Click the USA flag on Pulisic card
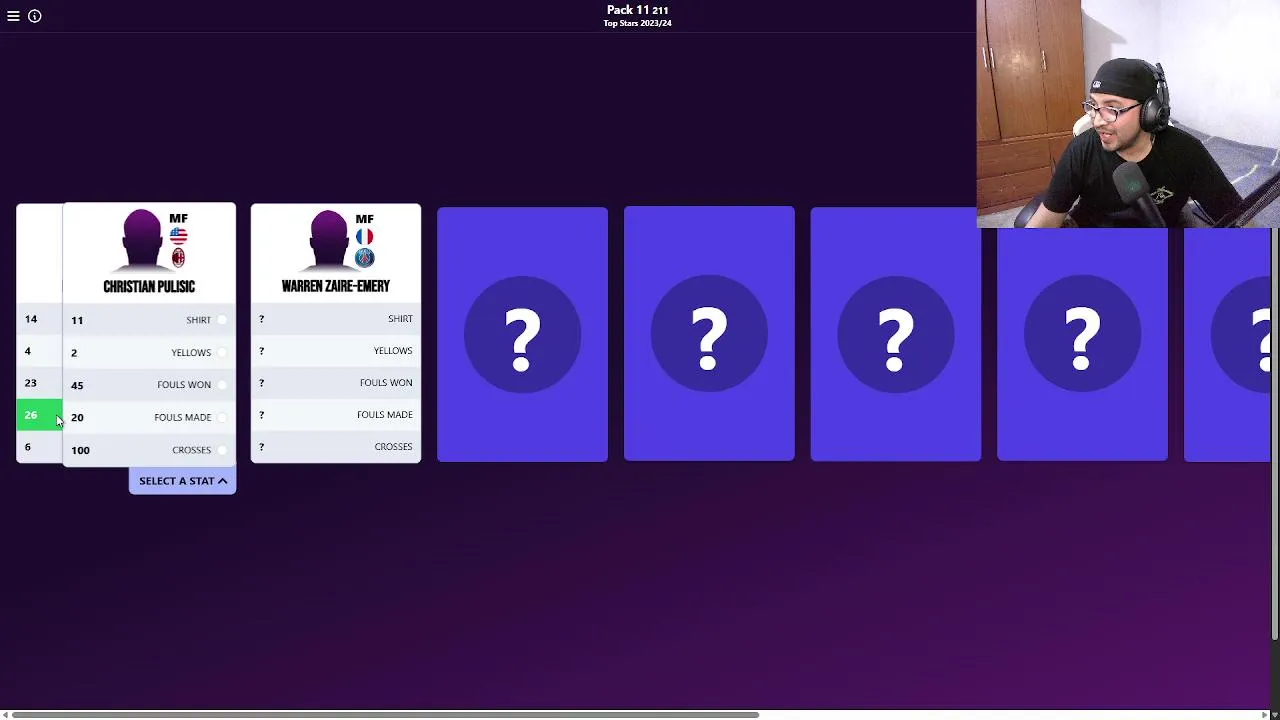This screenshot has width=1280, height=720. tap(178, 237)
